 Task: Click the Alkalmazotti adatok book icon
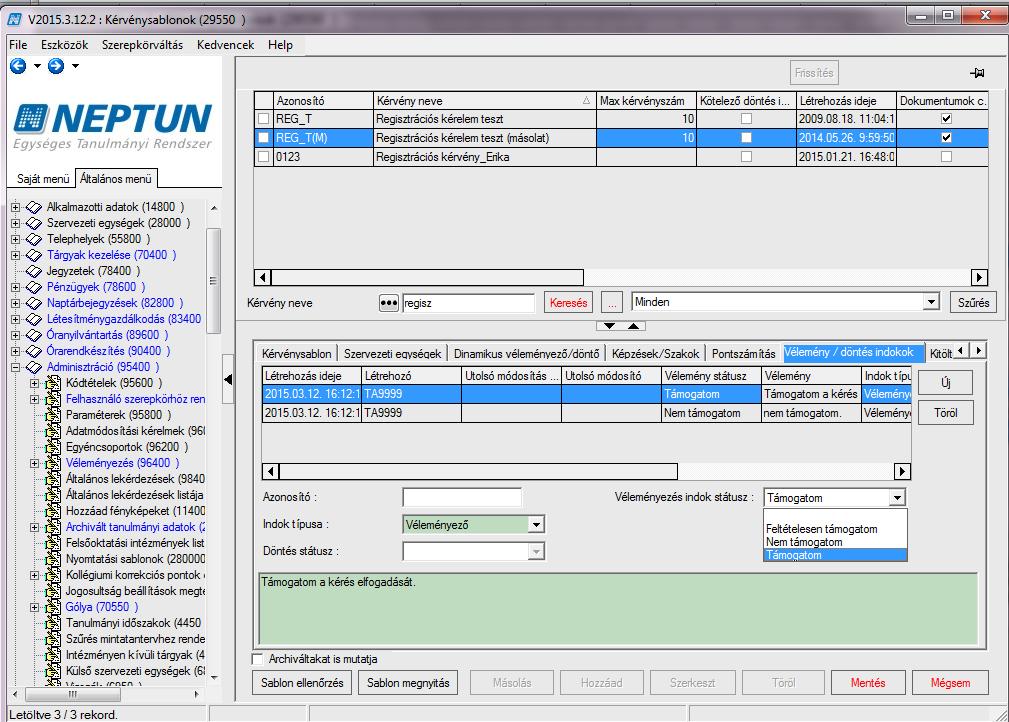(x=34, y=207)
